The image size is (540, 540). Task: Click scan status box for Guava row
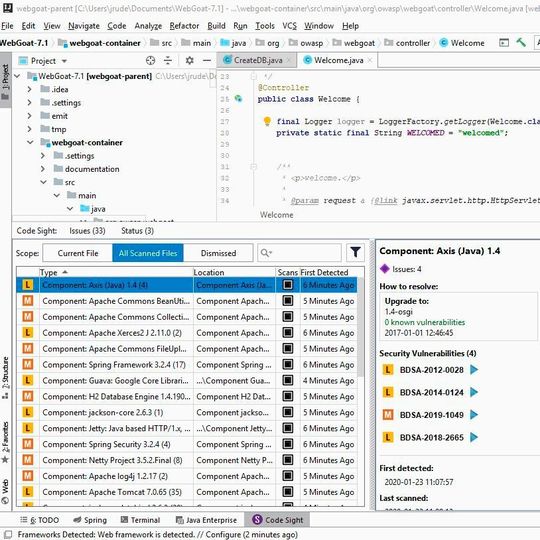[x=288, y=380]
